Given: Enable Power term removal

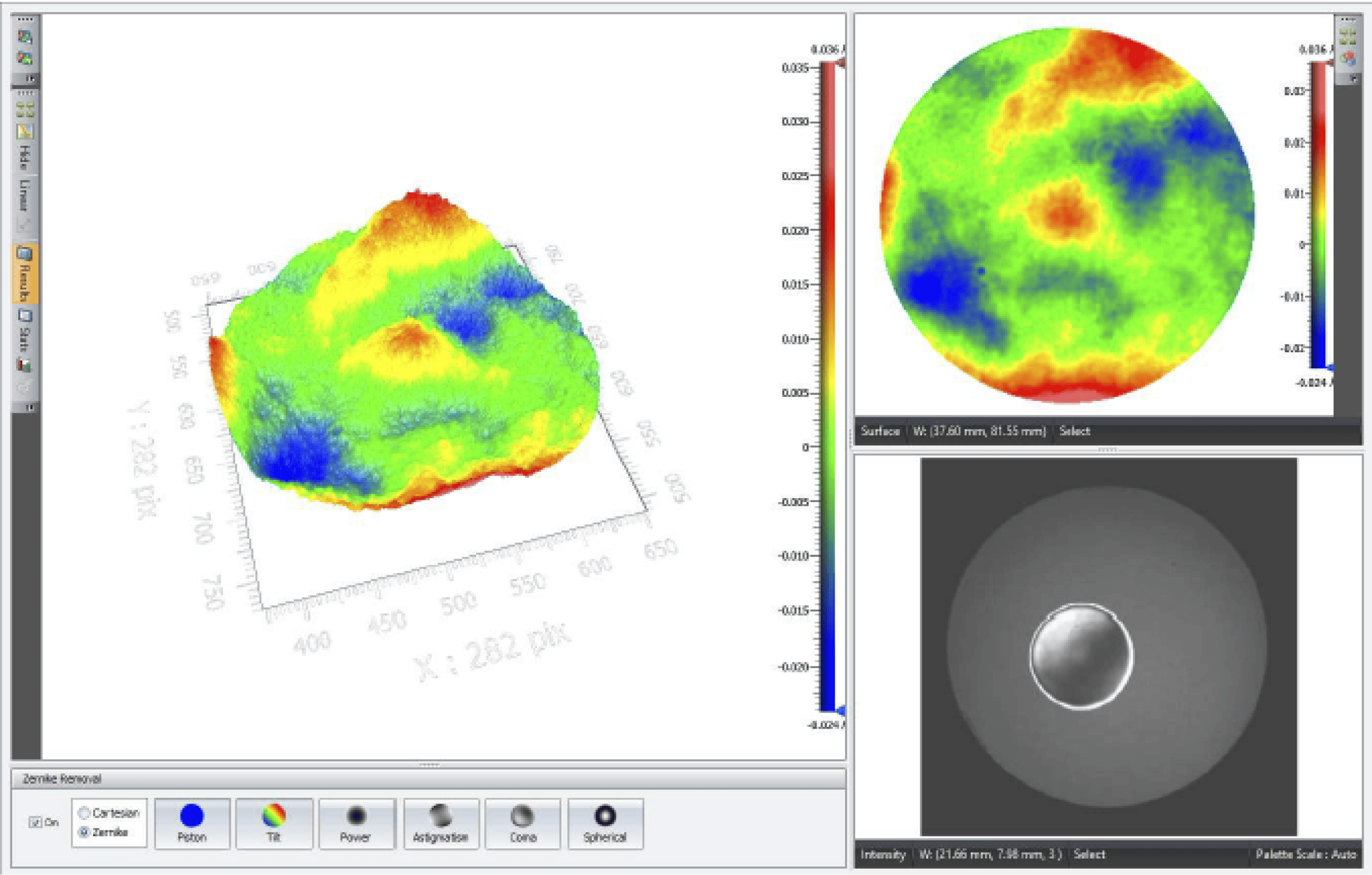Looking at the screenshot, I should point(356,823).
